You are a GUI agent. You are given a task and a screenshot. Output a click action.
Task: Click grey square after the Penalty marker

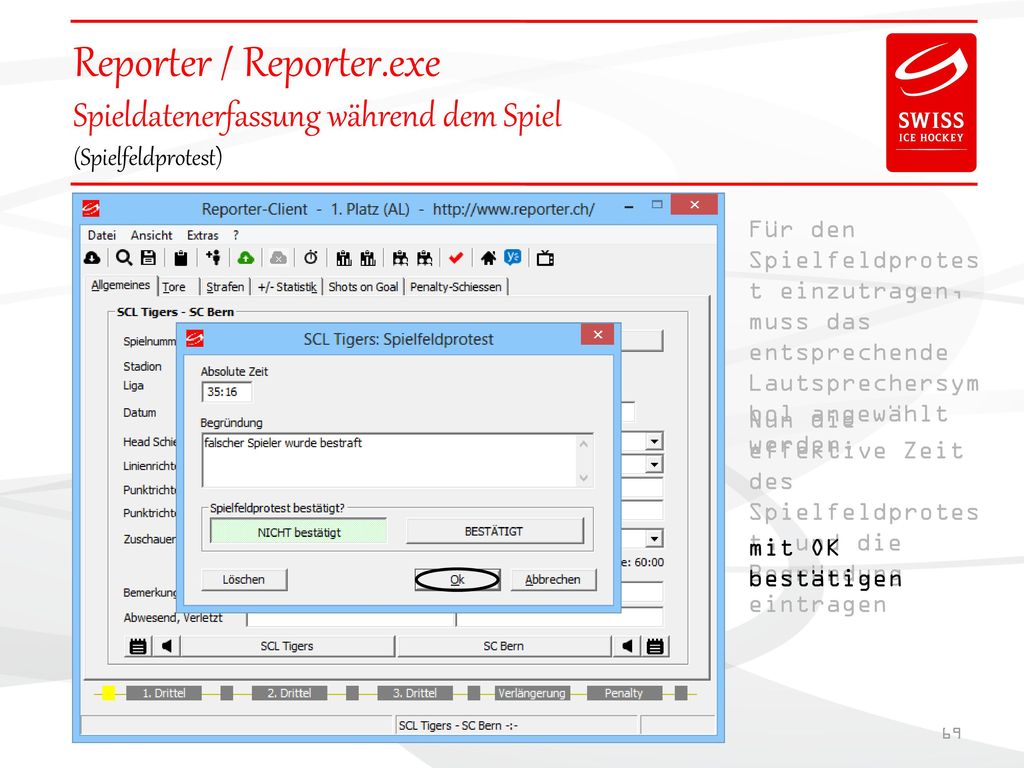(681, 693)
